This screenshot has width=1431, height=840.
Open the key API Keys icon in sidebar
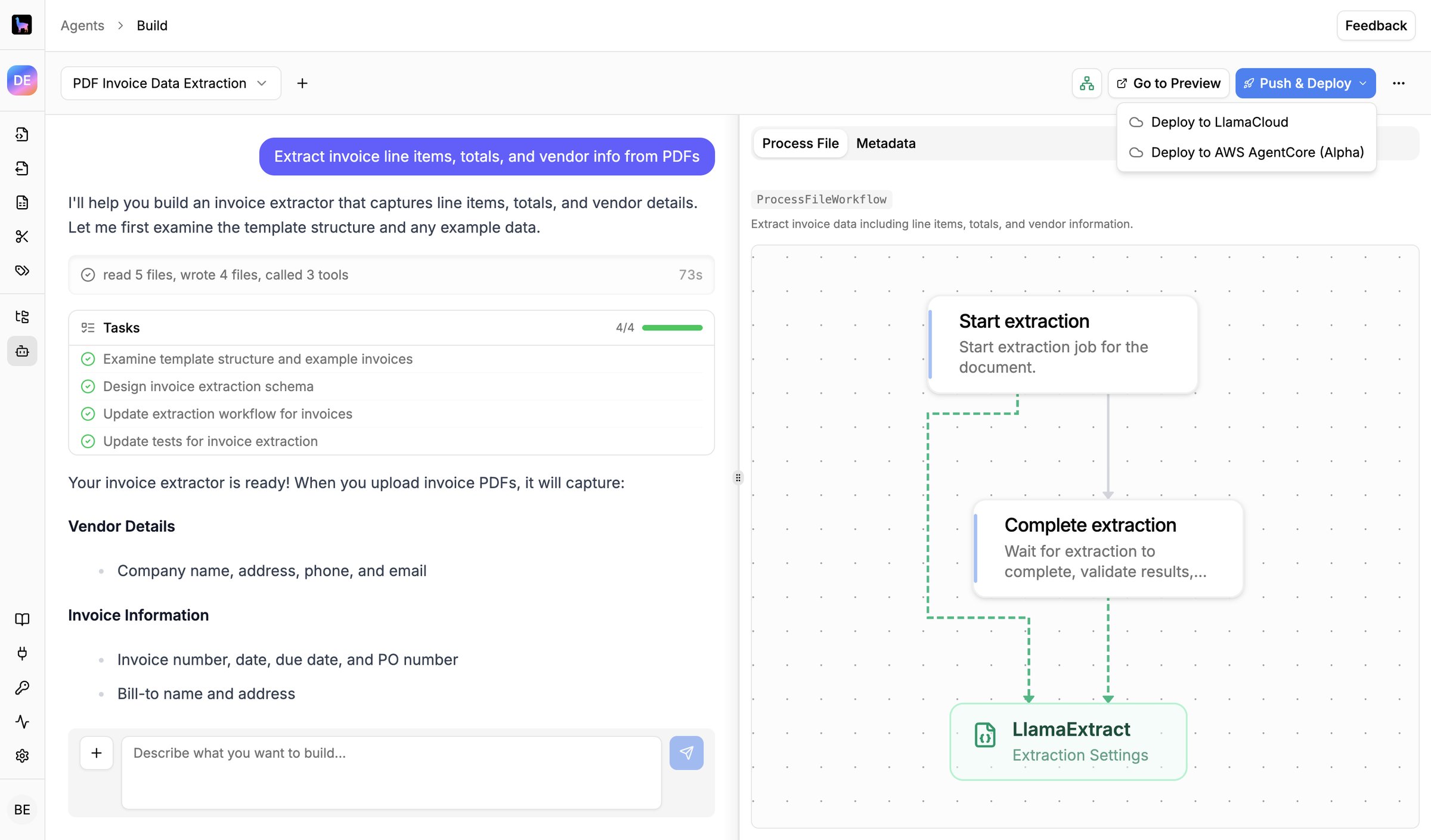pos(22,687)
